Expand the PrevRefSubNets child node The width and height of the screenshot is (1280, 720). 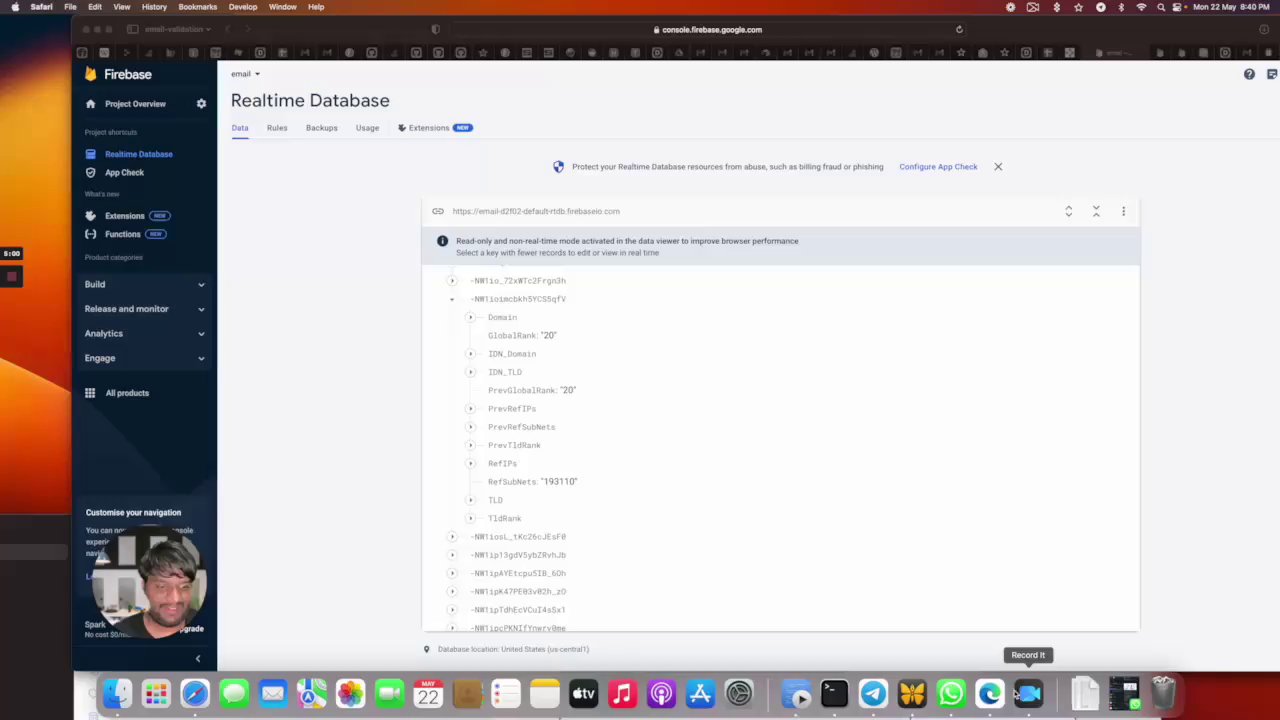[x=470, y=427]
